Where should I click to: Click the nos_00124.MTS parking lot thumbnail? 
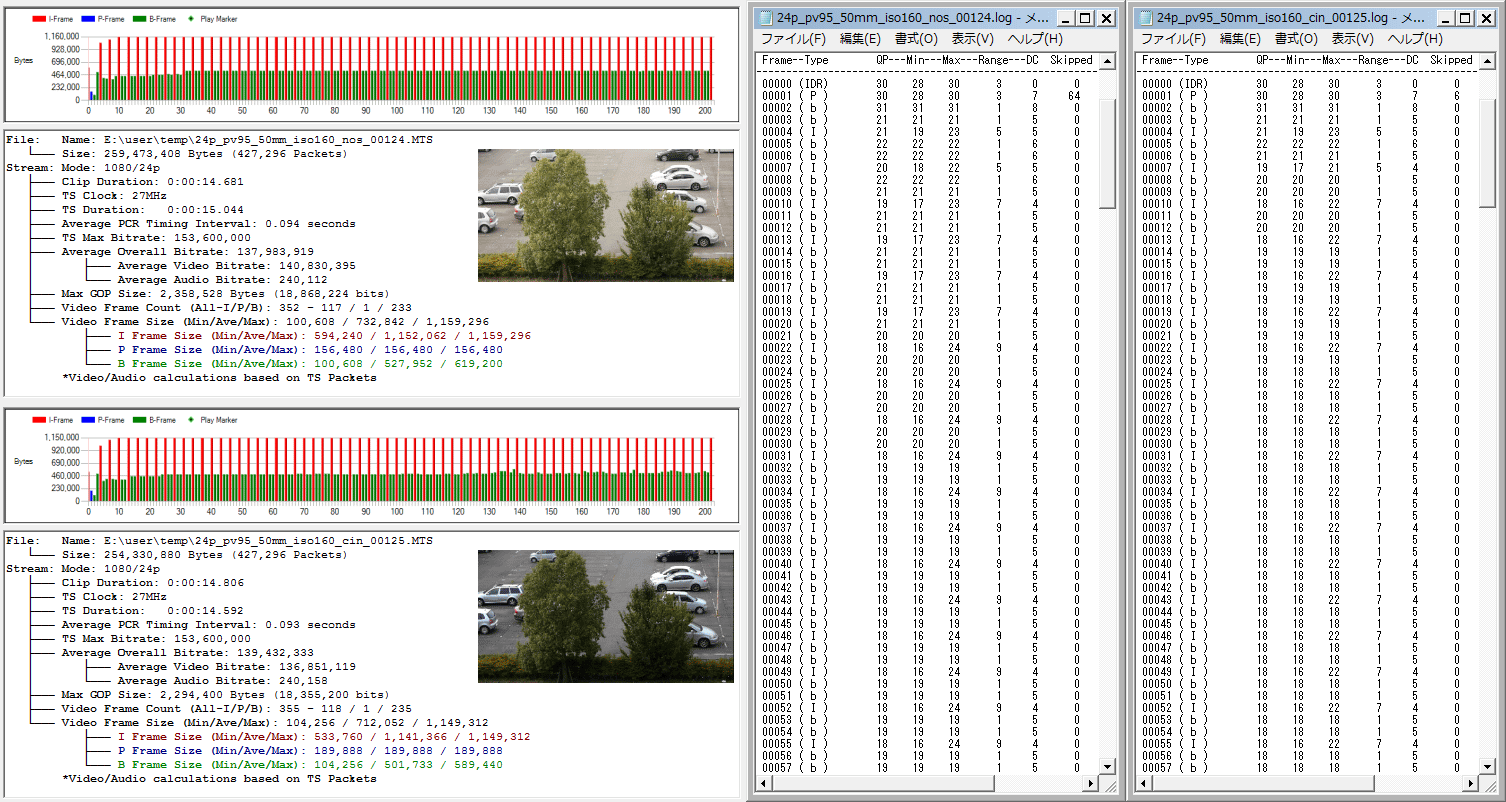click(x=605, y=215)
